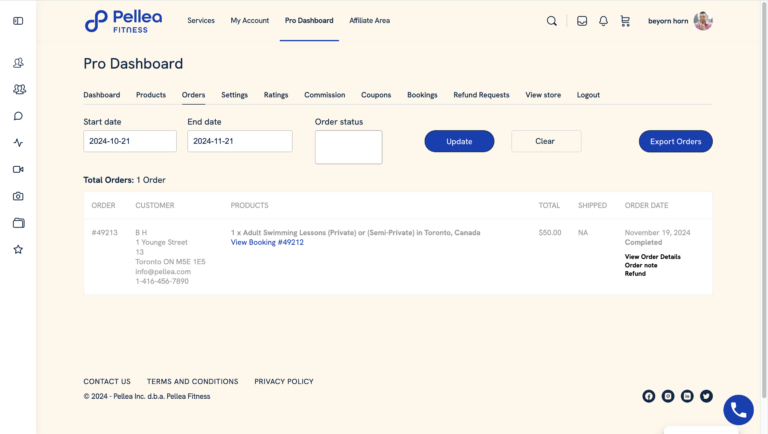Click the Clear button
This screenshot has width=768, height=434.
(546, 141)
